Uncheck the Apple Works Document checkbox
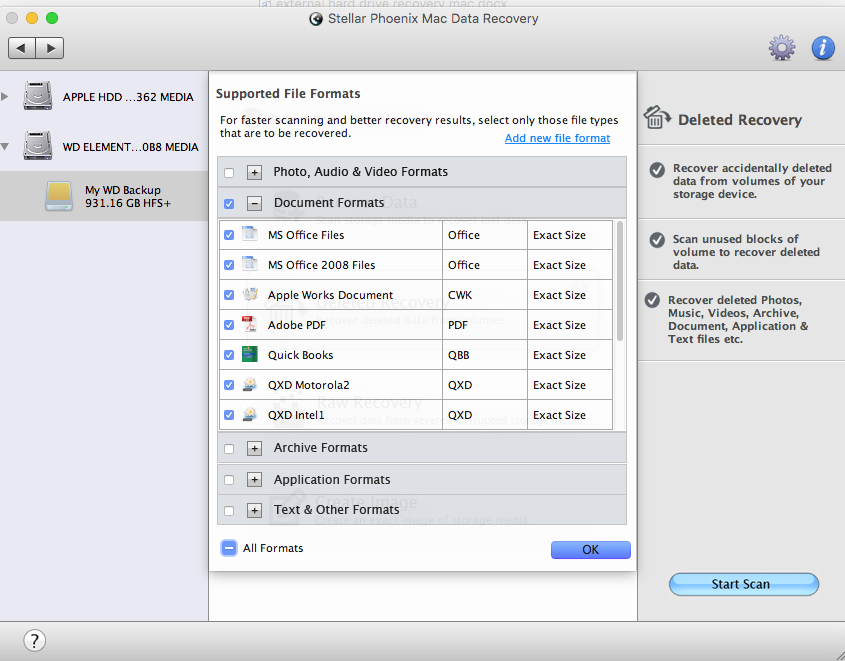Screen dimensions: 845x661 click(229, 295)
